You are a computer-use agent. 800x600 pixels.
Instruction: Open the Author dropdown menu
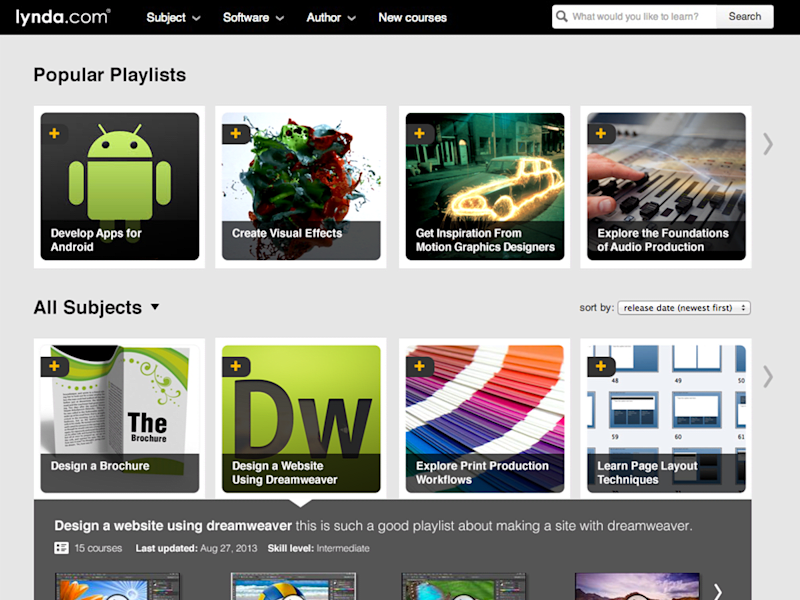[331, 18]
